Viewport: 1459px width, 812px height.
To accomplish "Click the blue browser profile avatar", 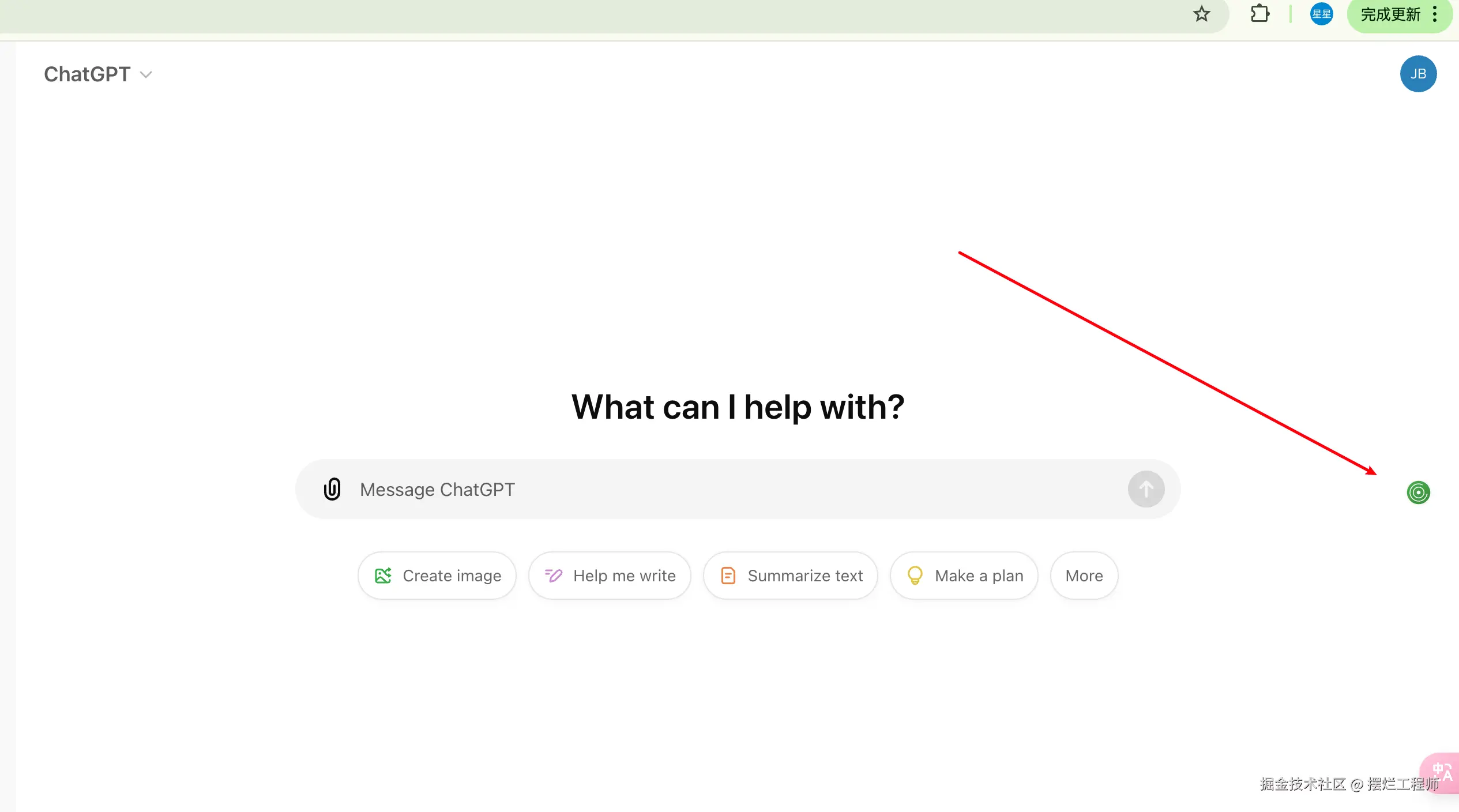I will (x=1321, y=14).
